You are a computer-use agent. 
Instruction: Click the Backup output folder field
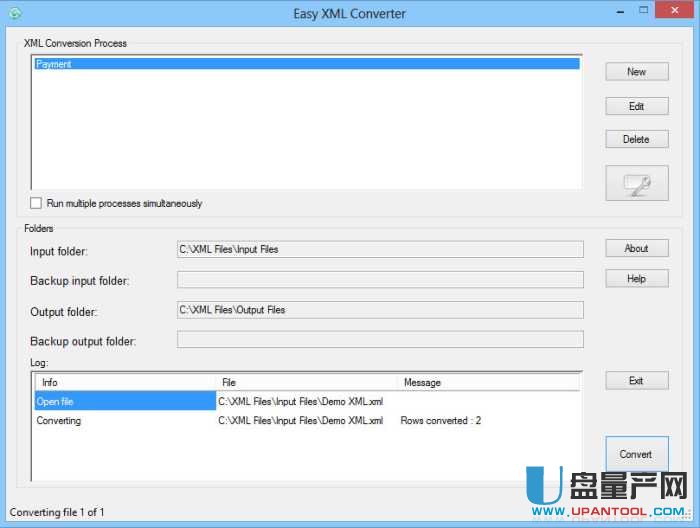(x=380, y=340)
